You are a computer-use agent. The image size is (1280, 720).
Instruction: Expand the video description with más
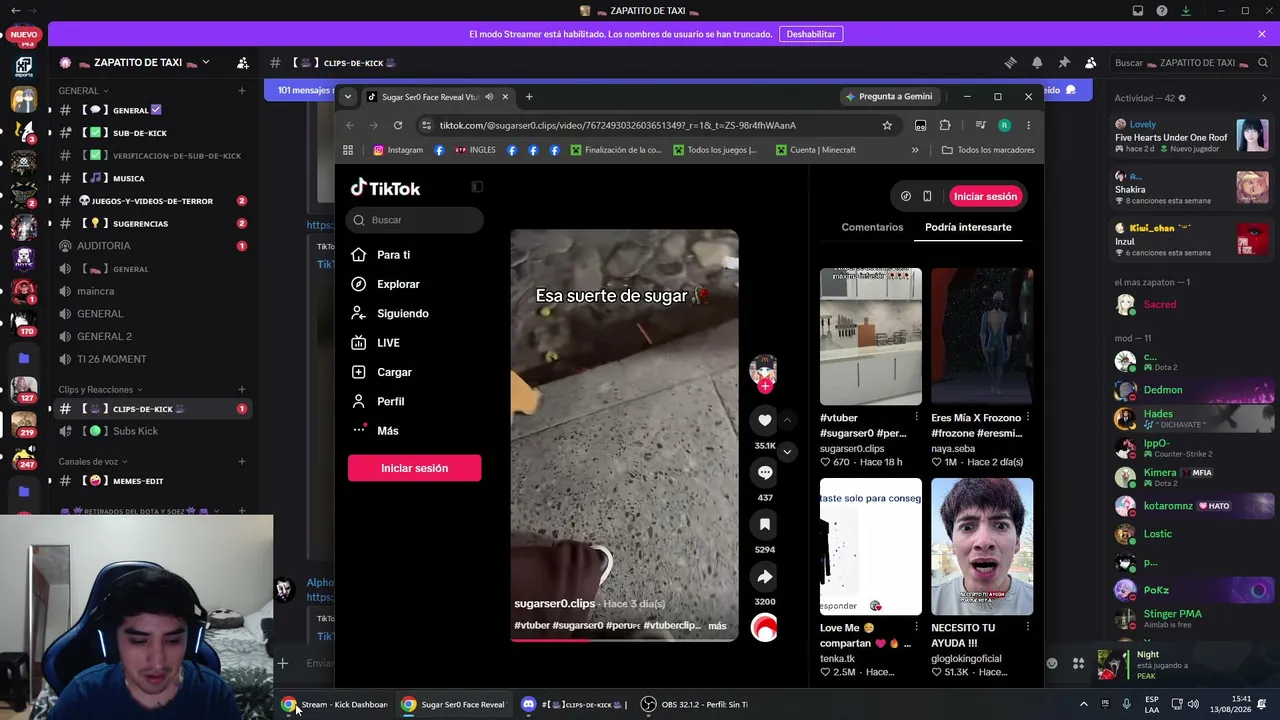717,626
